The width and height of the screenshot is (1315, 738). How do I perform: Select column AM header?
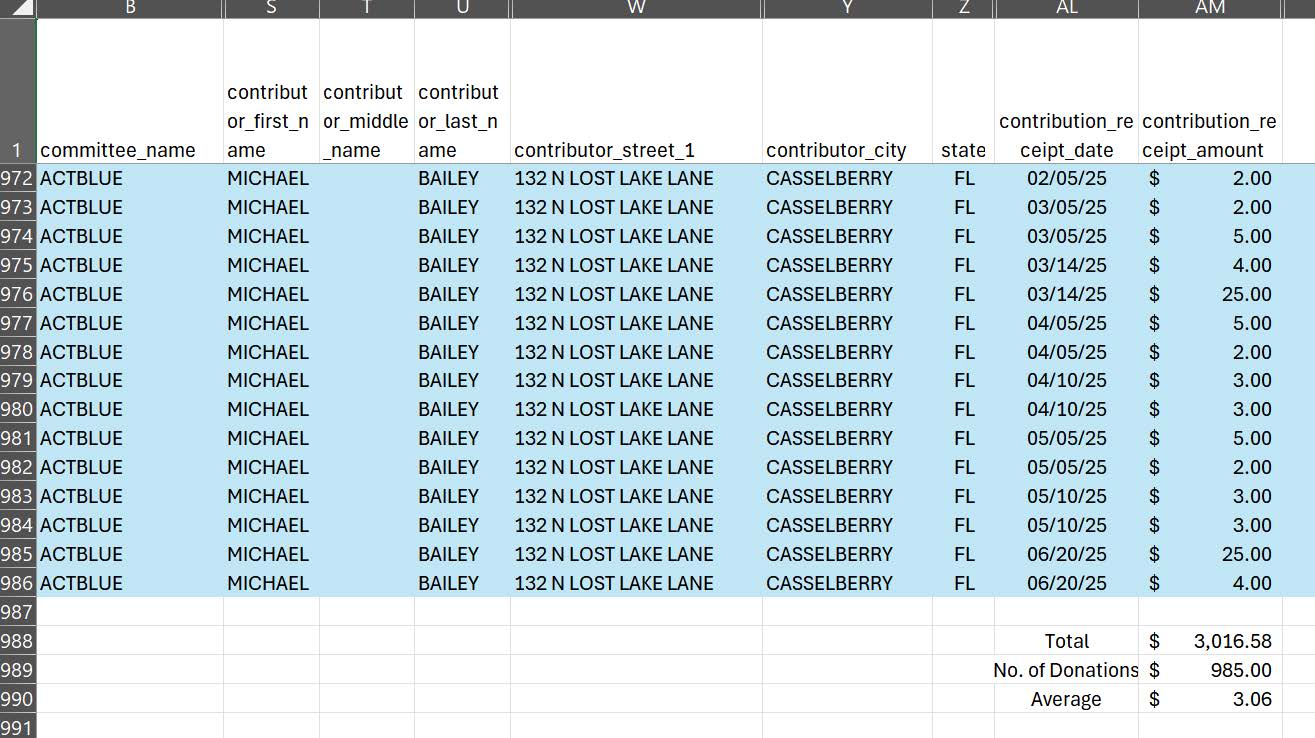(1210, 9)
